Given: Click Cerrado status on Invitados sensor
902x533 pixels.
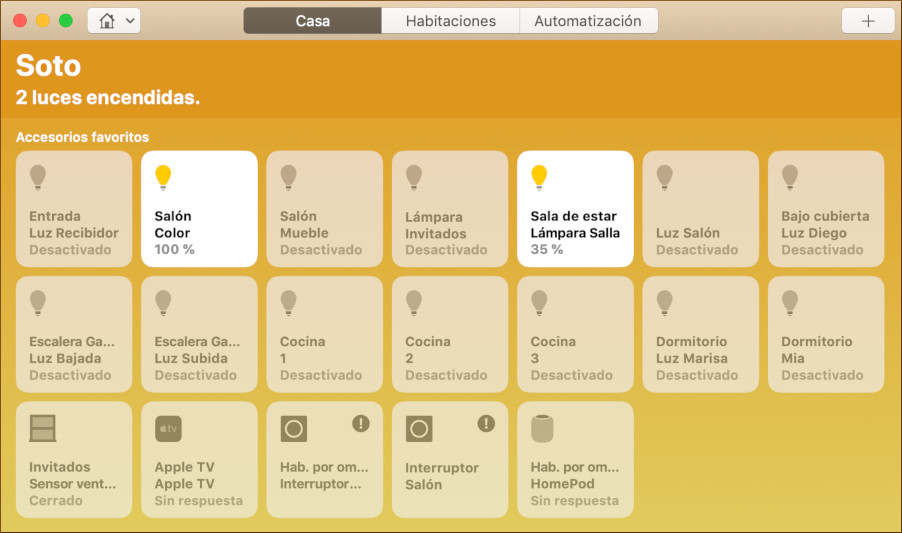Looking at the screenshot, I should click(x=56, y=500).
